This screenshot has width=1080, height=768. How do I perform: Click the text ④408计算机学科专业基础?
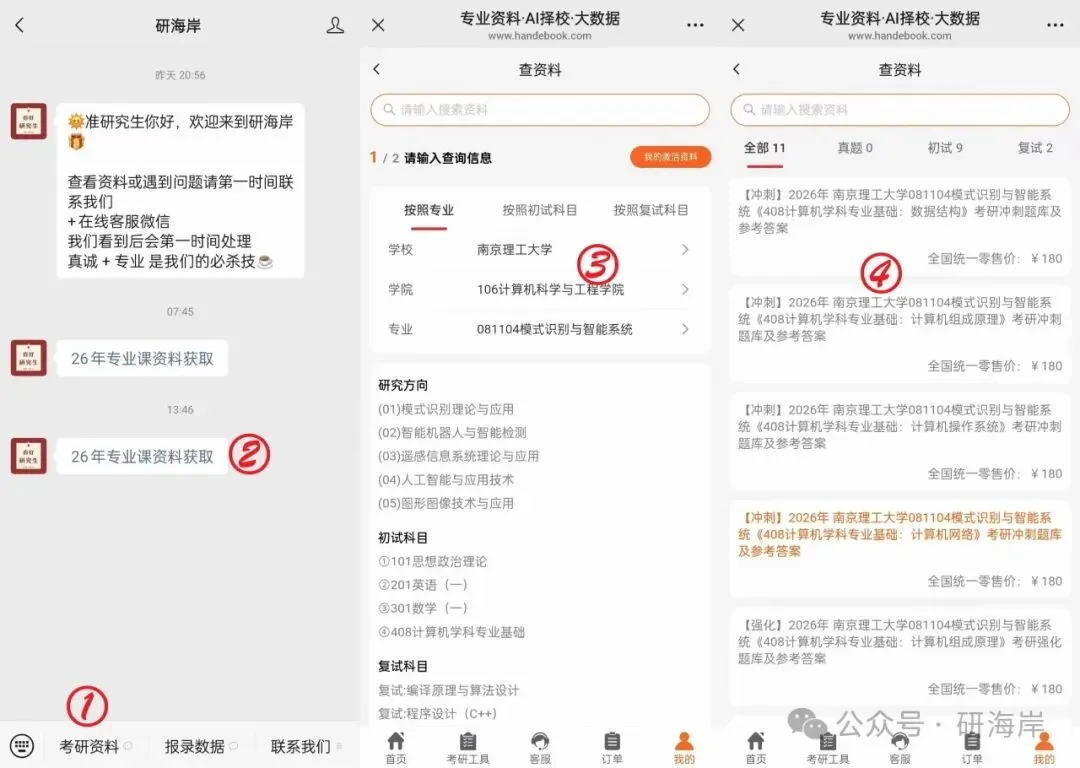pos(451,632)
